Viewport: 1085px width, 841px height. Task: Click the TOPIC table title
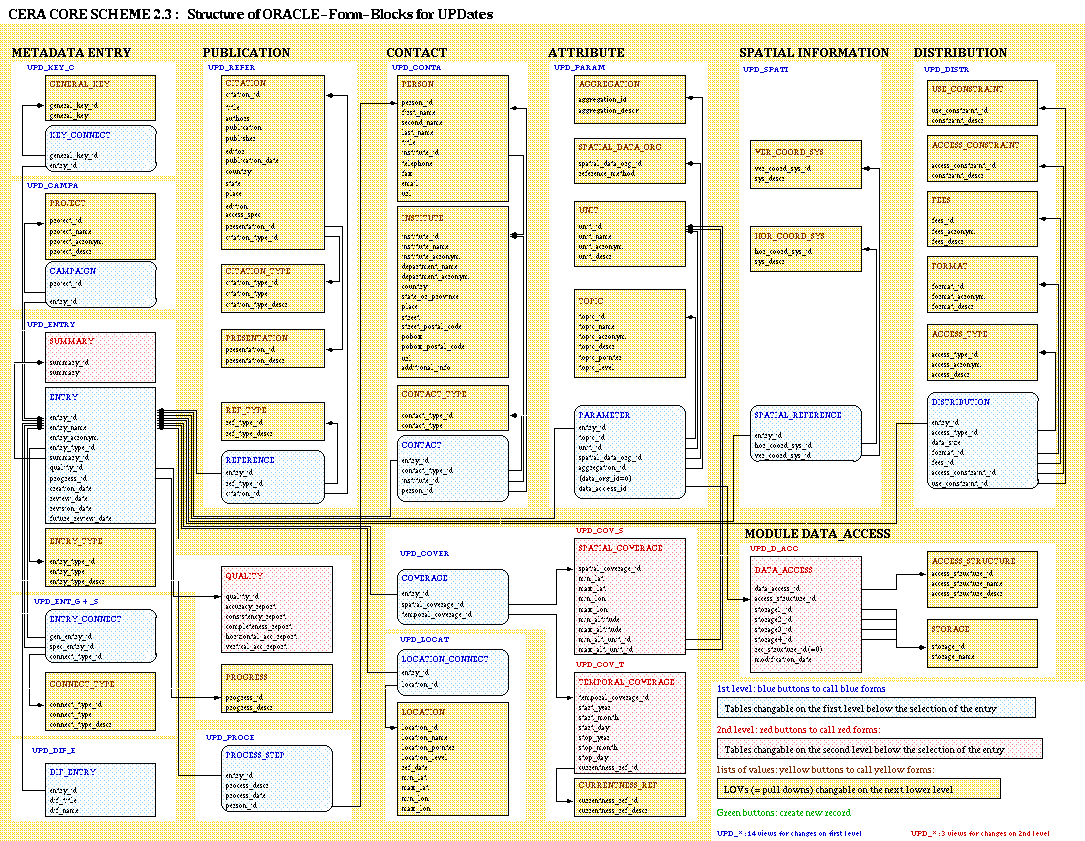click(x=590, y=301)
